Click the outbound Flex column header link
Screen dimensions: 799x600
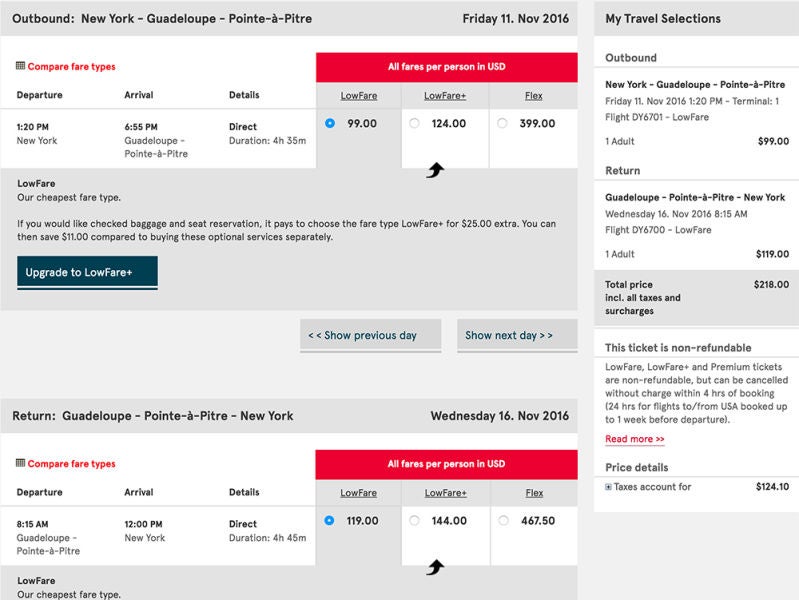tap(534, 96)
